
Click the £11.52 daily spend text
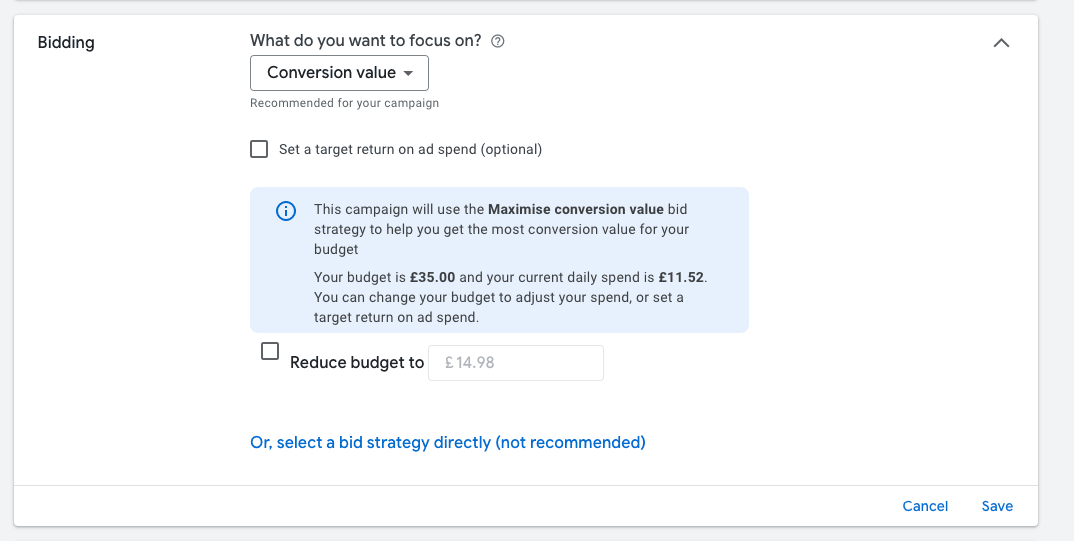[x=681, y=277]
